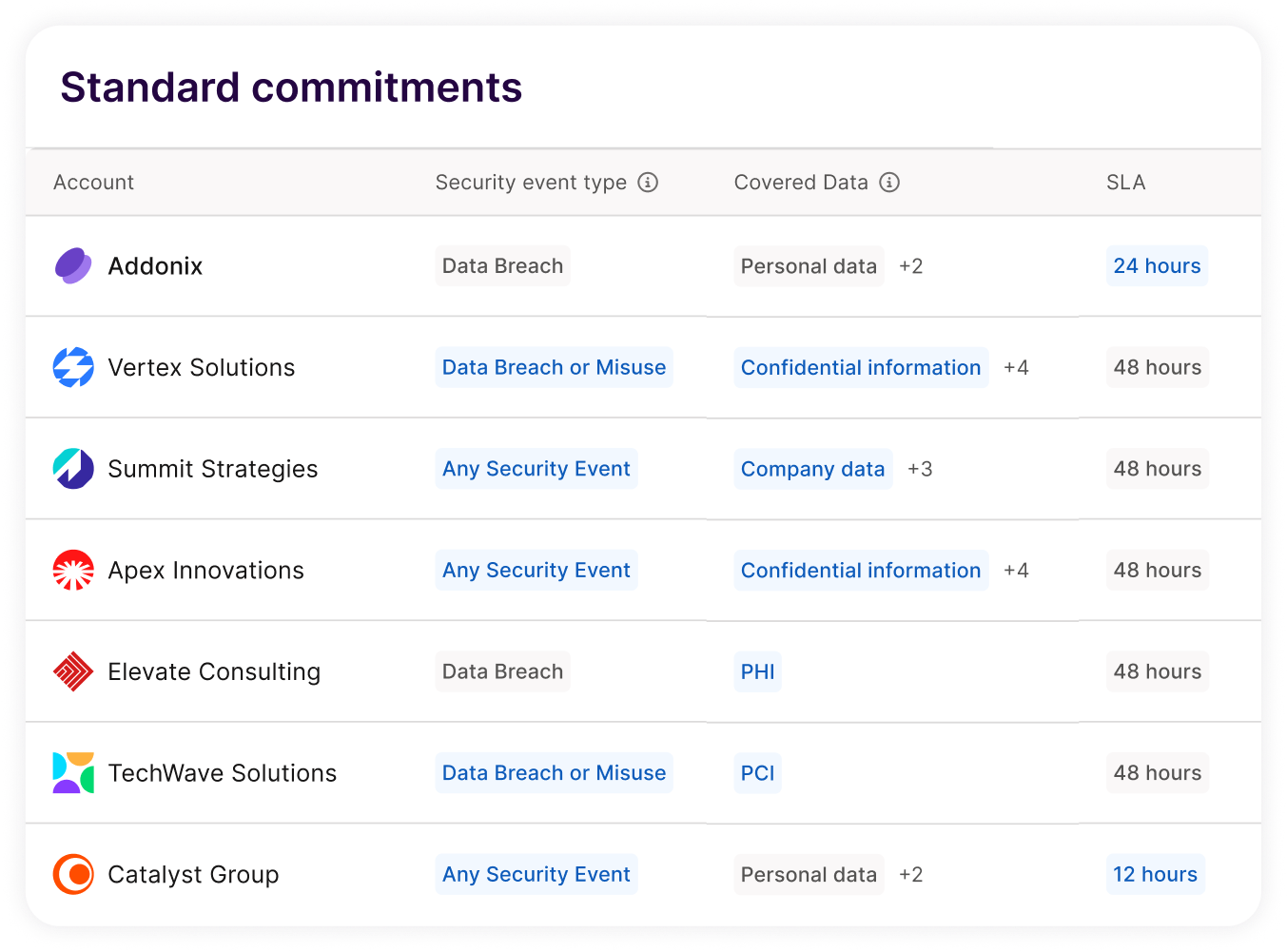This screenshot has width=1287, height=952.
Task: Open the 12 hours SLA for Catalyst Group
Action: click(1155, 874)
